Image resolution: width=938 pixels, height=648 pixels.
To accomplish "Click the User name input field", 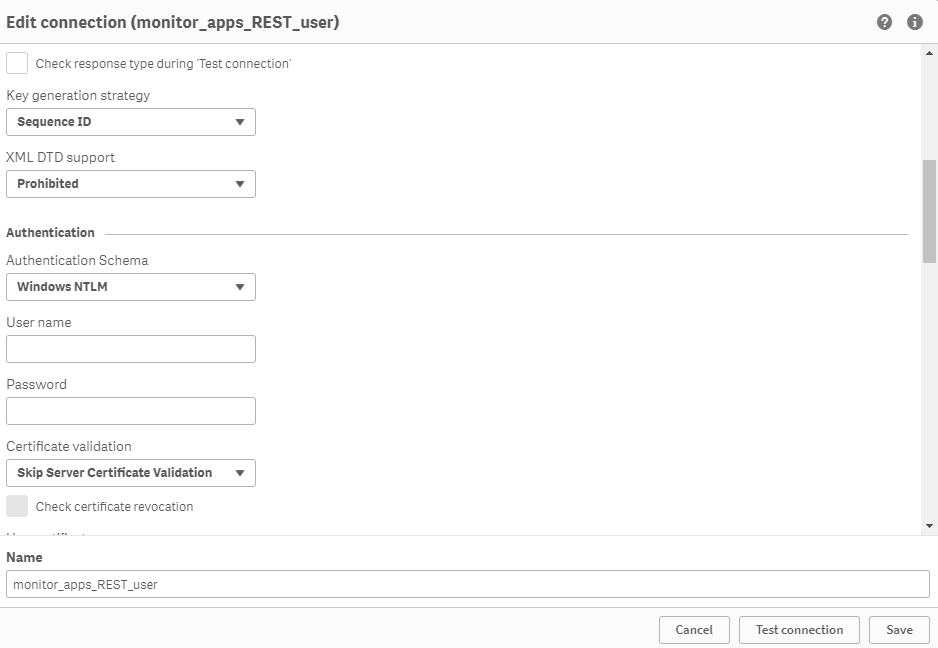I will point(130,349).
